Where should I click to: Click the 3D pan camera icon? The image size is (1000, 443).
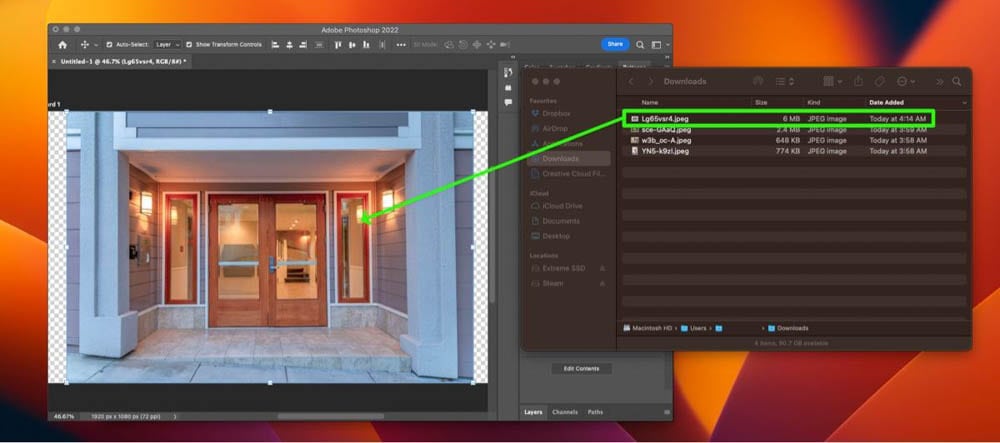pos(477,45)
